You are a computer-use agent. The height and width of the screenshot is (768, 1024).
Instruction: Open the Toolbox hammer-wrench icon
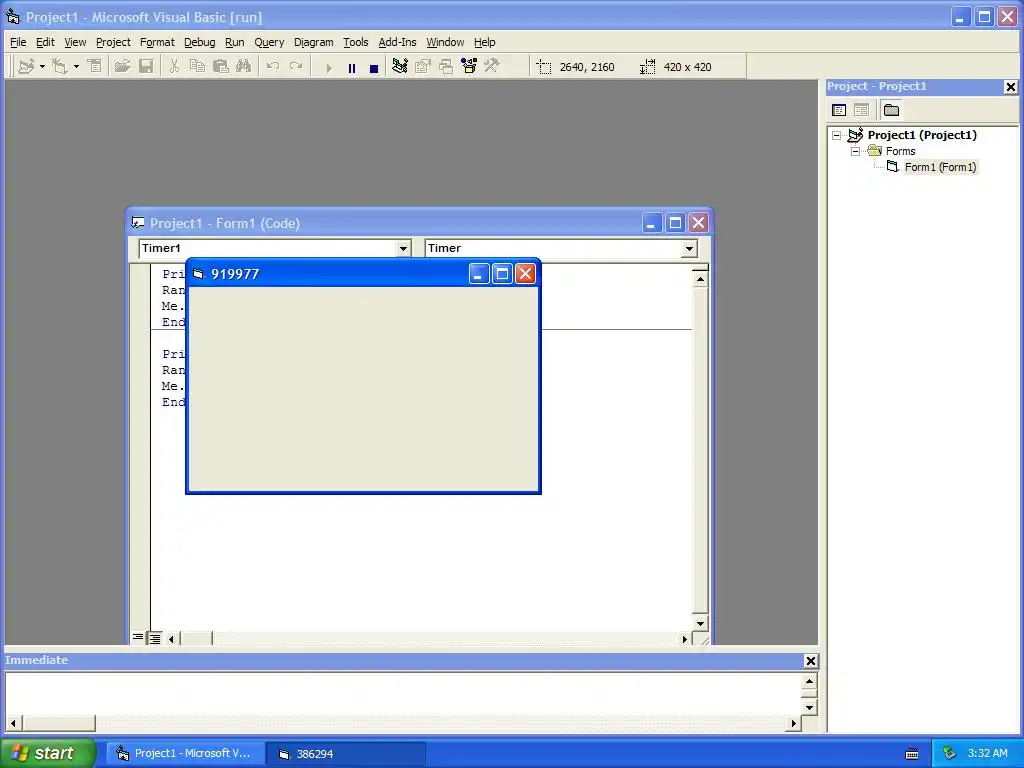click(492, 67)
